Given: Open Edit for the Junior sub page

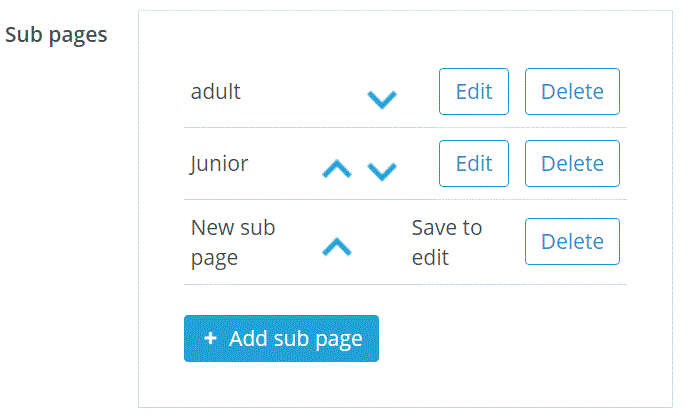Looking at the screenshot, I should coord(474,164).
